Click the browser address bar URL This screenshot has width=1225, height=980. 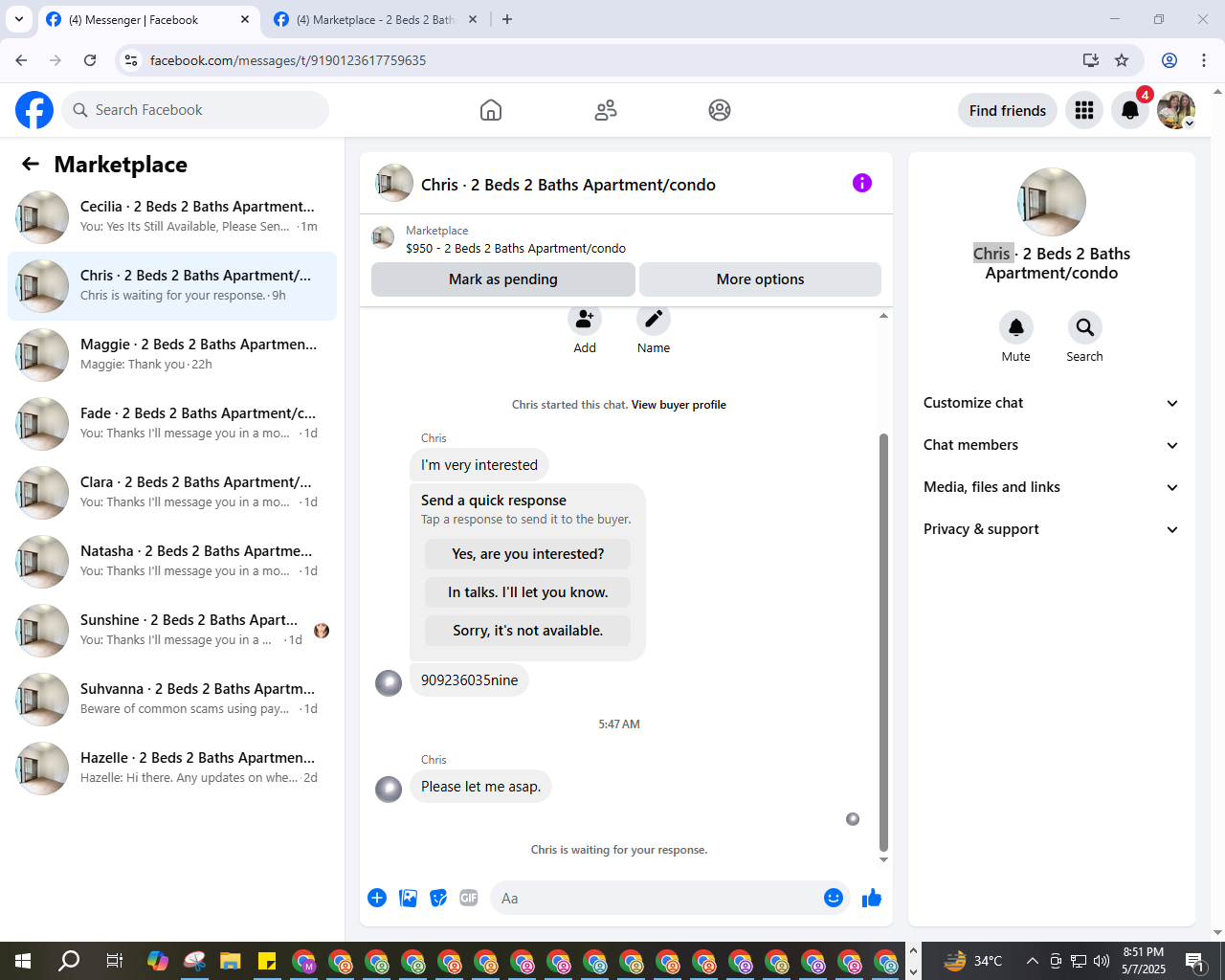click(x=288, y=60)
